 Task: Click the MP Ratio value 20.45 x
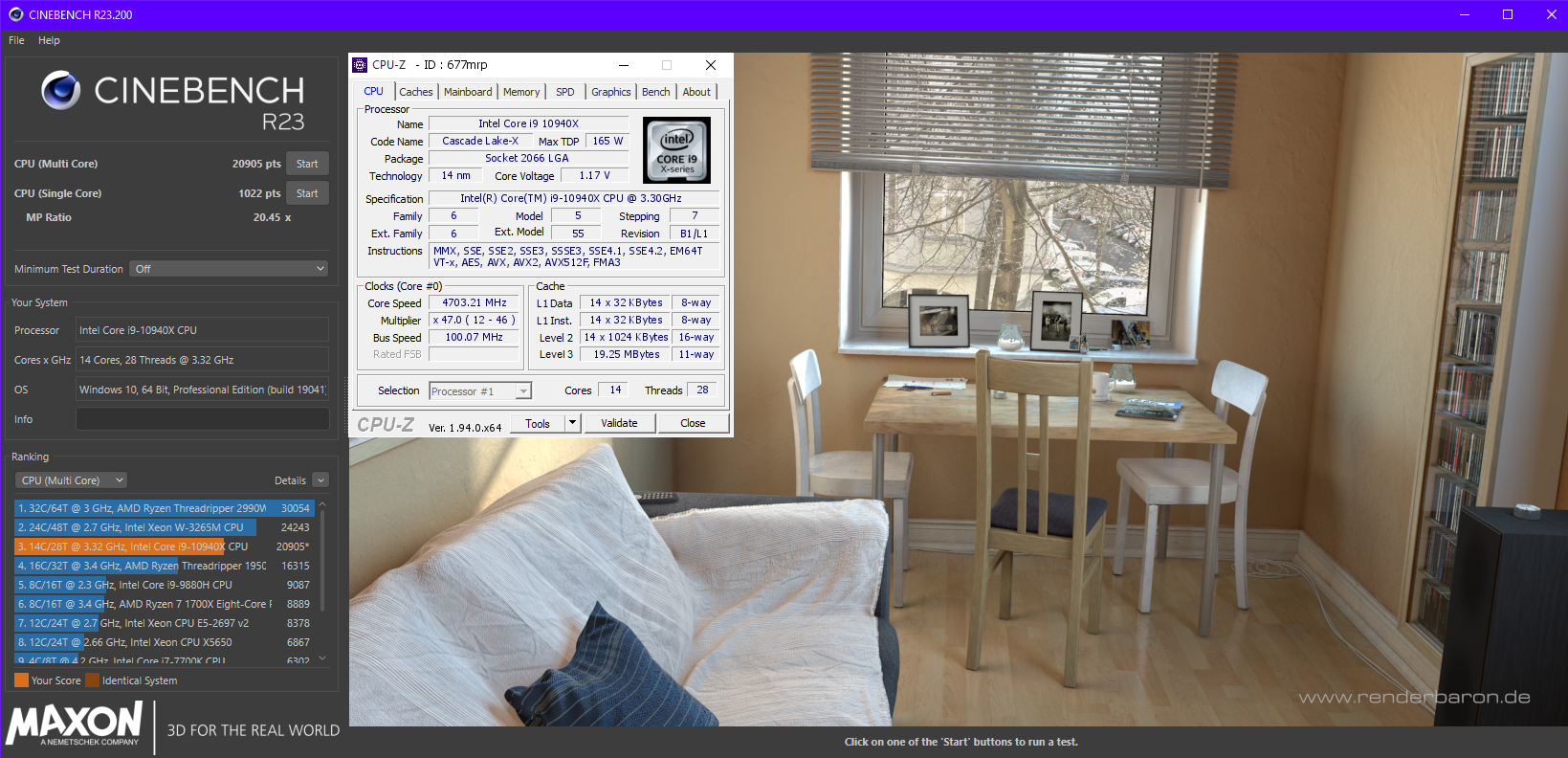(272, 217)
